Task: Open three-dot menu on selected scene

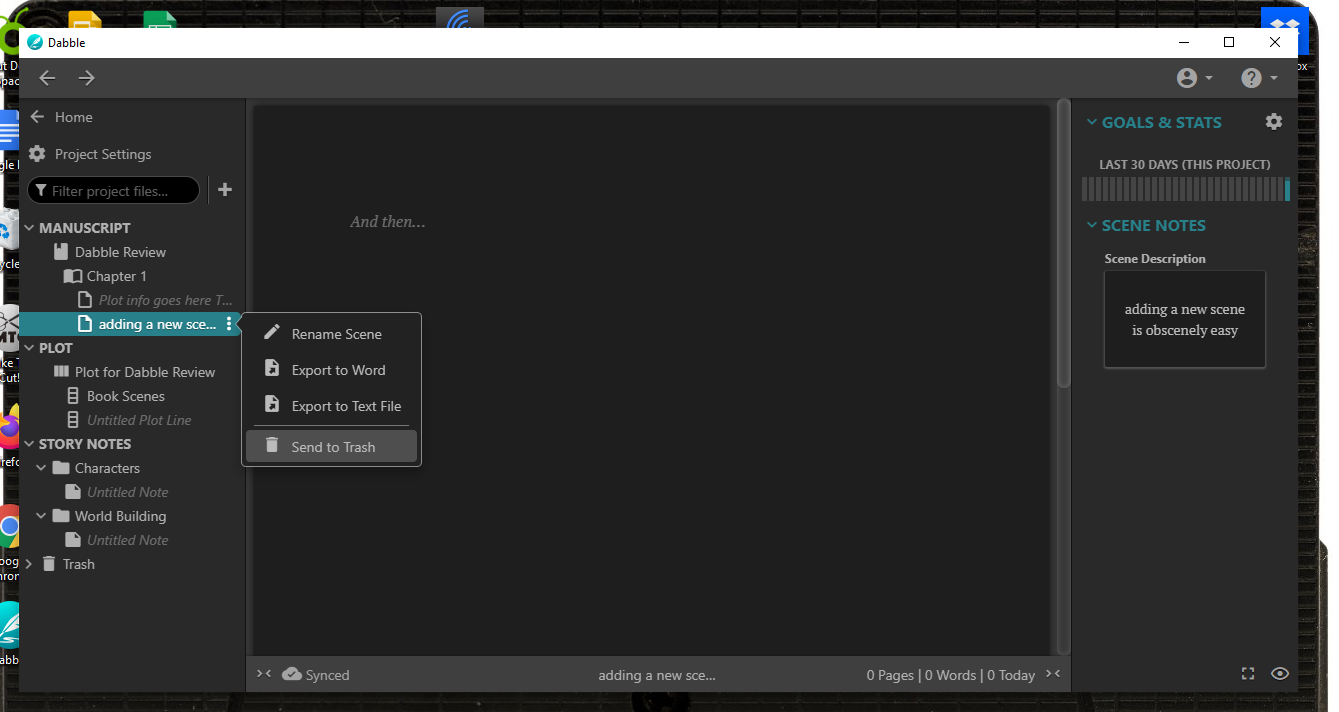Action: tap(229, 324)
